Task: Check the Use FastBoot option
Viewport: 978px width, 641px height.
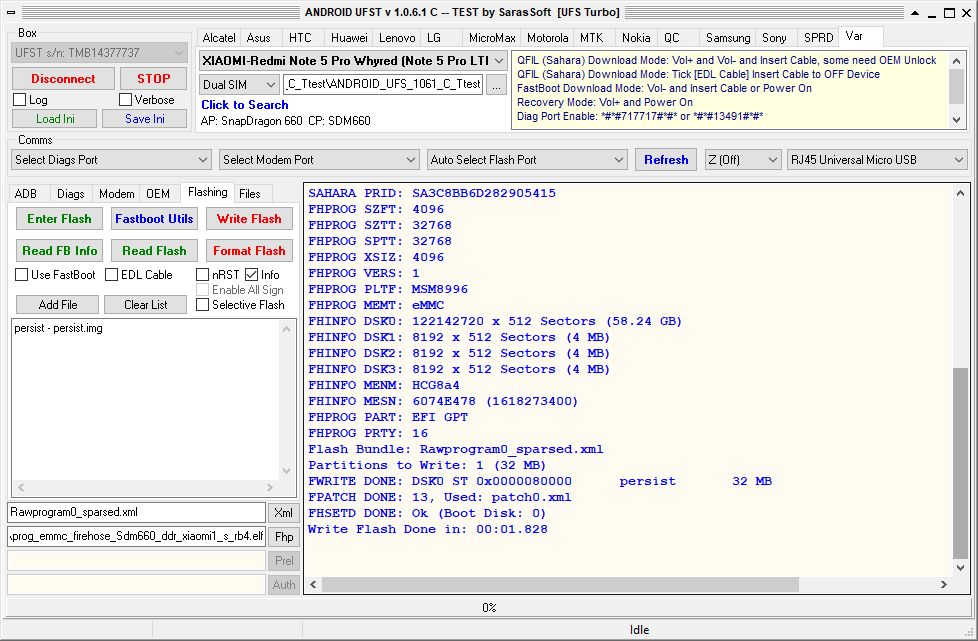Action: coord(22,275)
